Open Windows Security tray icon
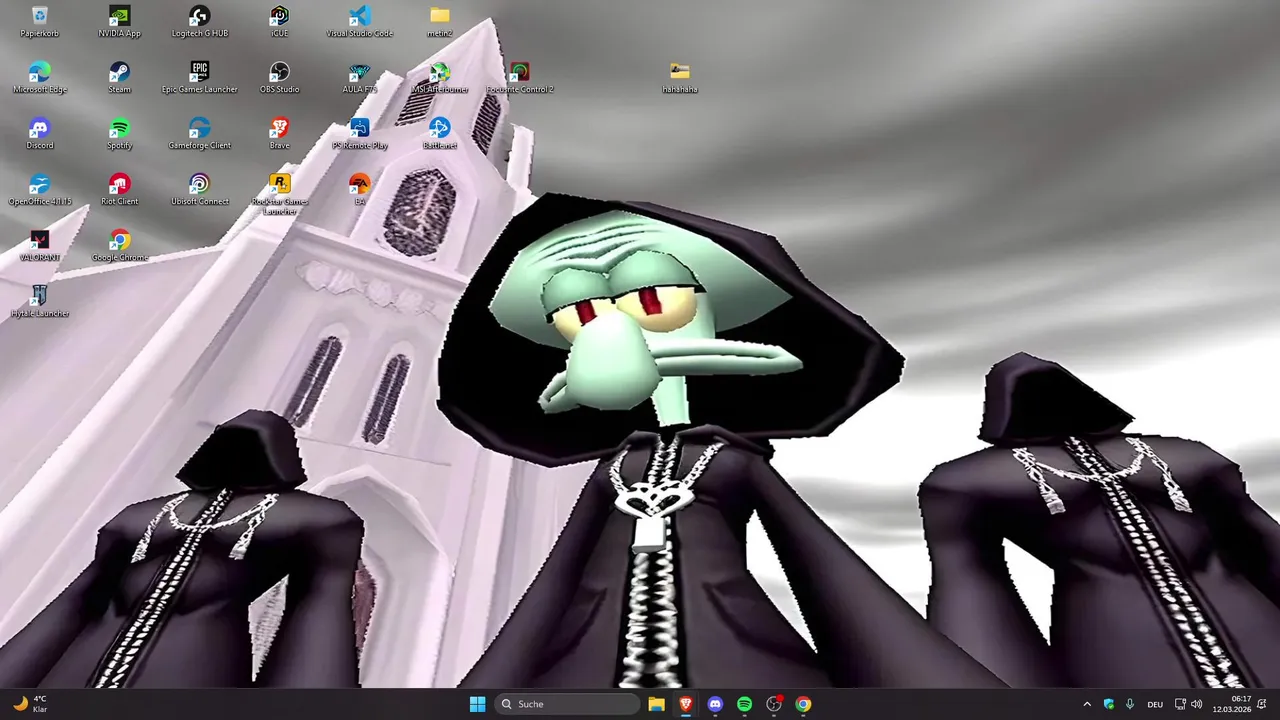The image size is (1280, 720). click(1108, 704)
